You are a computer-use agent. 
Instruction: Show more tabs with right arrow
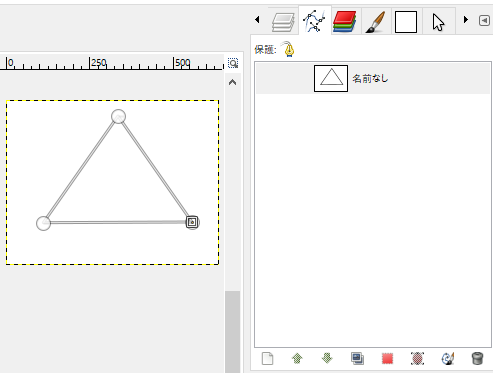[466, 20]
